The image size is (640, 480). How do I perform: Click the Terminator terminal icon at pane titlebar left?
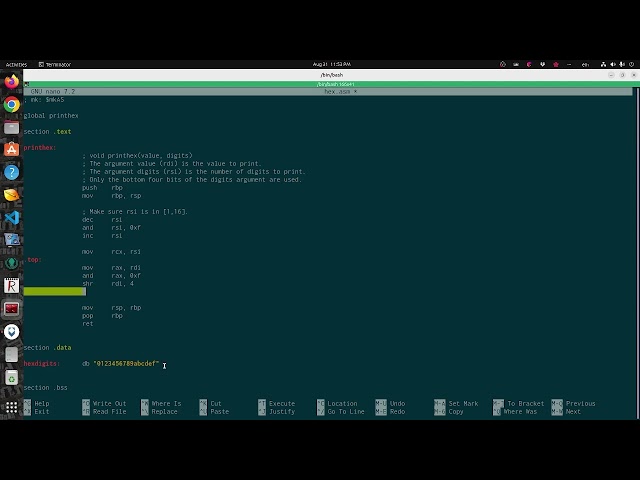27,84
